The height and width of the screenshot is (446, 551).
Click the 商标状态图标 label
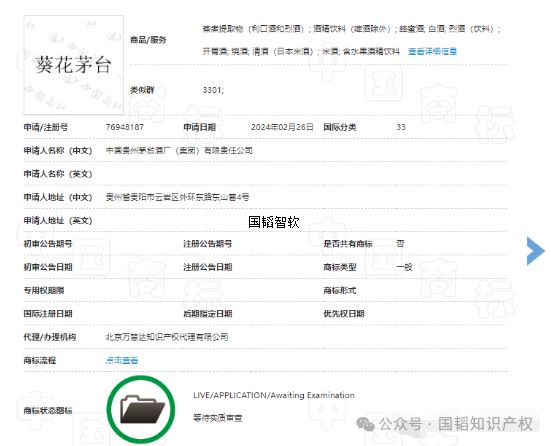(x=48, y=410)
